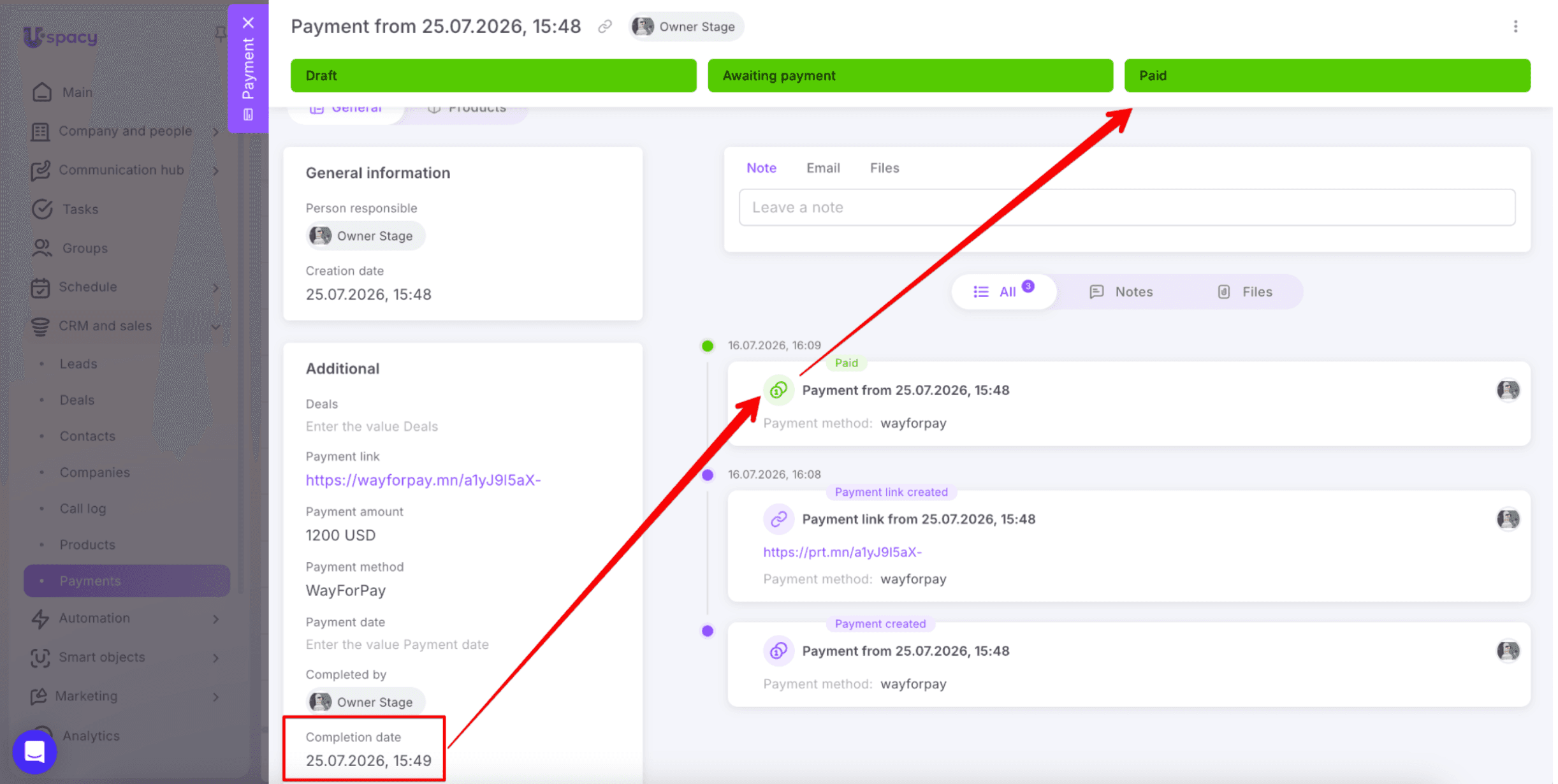Image resolution: width=1558 pixels, height=784 pixels.
Task: Open the three-dot more options menu
Action: 1515,27
